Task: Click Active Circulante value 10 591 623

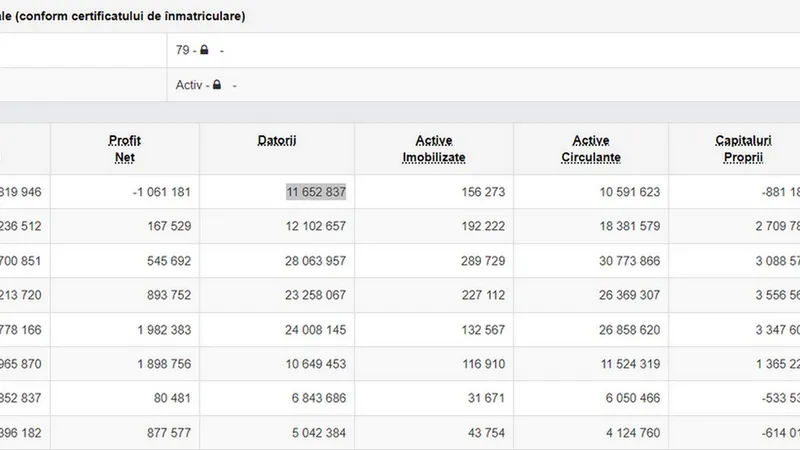Action: pos(630,192)
